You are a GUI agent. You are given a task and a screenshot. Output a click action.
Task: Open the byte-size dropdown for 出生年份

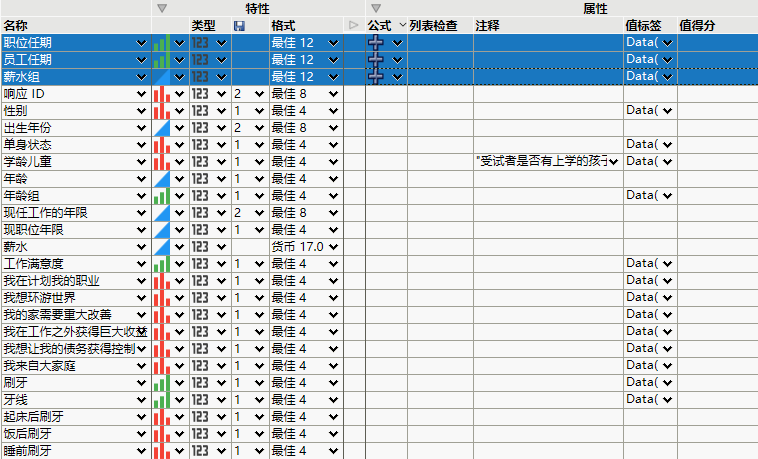(260, 128)
